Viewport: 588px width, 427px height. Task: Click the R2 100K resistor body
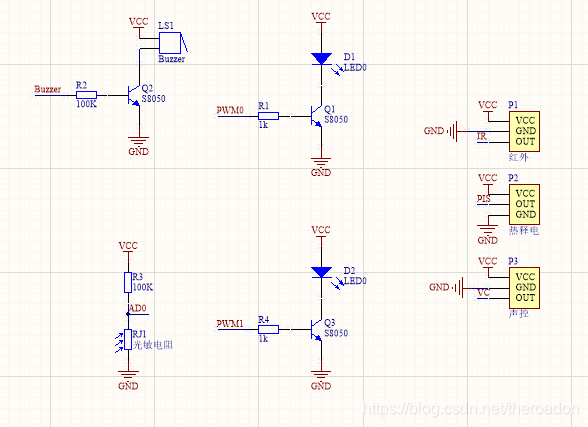click(87, 95)
